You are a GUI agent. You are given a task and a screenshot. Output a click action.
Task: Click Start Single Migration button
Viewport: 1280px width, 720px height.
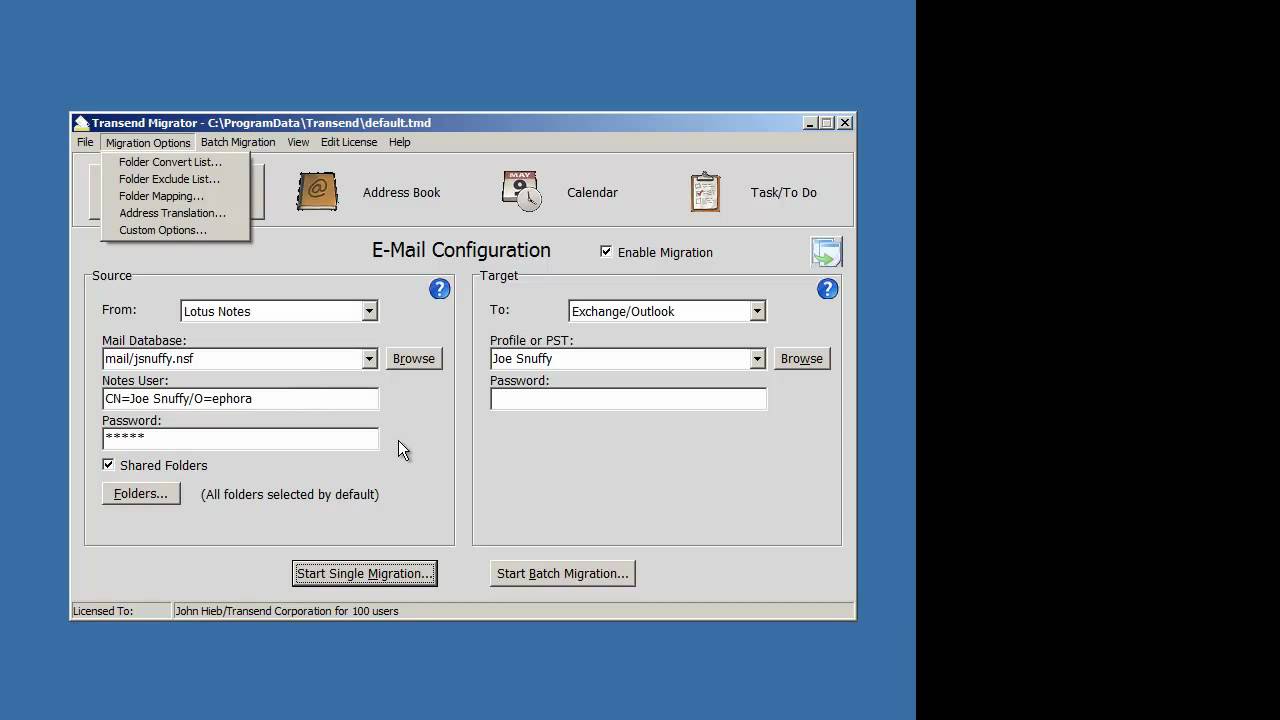click(x=364, y=573)
